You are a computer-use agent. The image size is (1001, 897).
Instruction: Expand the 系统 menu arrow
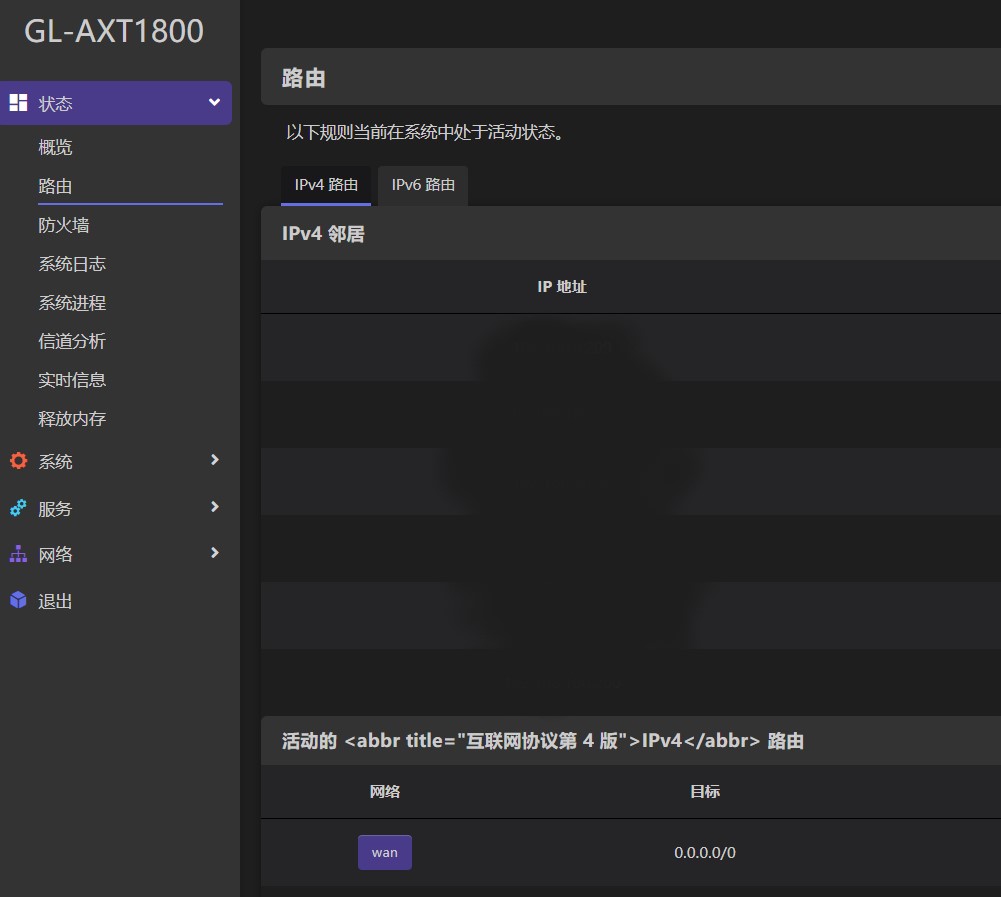(x=214, y=460)
